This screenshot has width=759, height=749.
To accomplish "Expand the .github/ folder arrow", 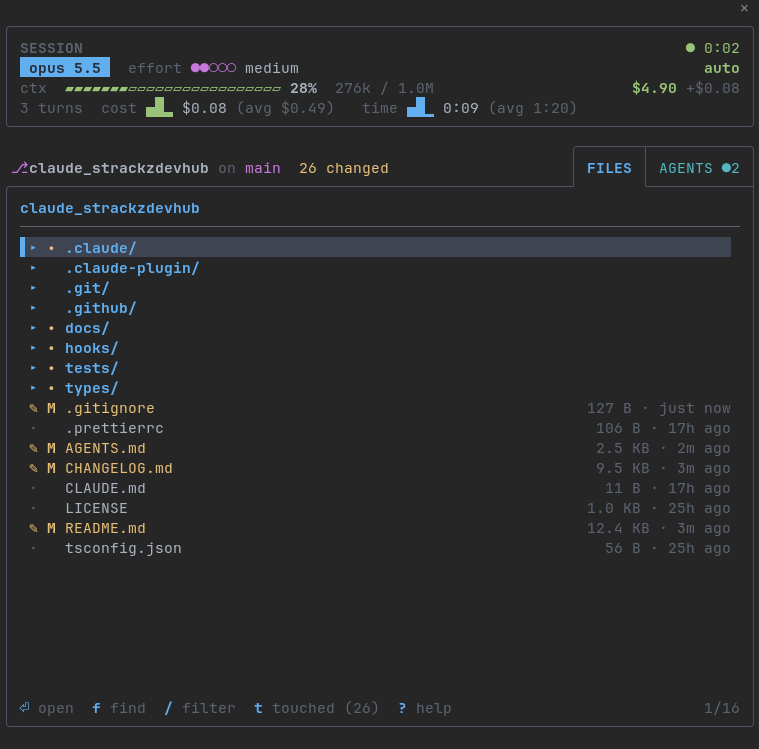I will tap(33, 307).
